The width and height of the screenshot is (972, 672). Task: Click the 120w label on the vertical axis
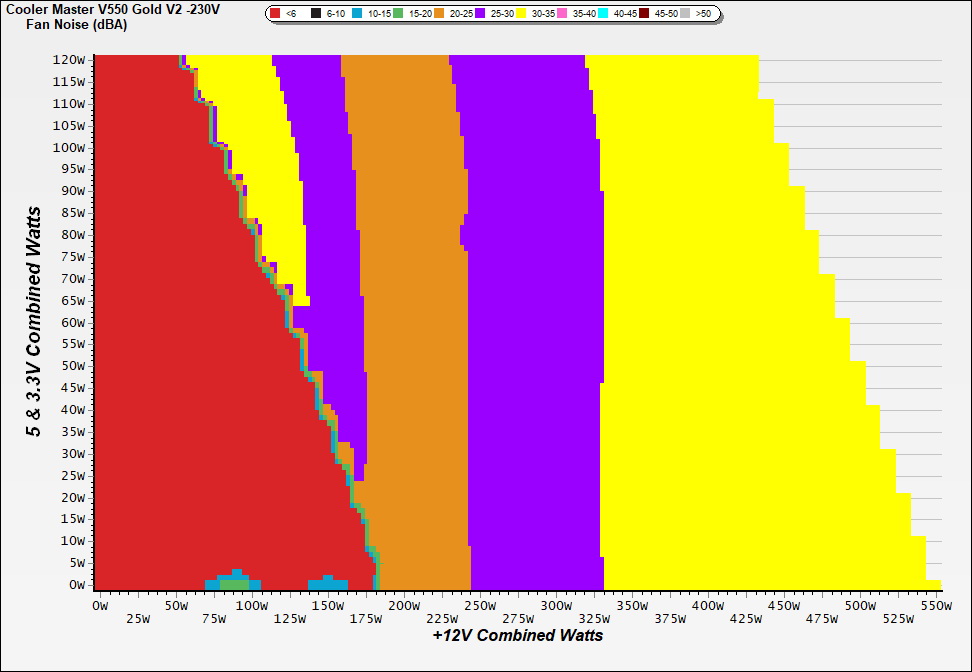69,60
